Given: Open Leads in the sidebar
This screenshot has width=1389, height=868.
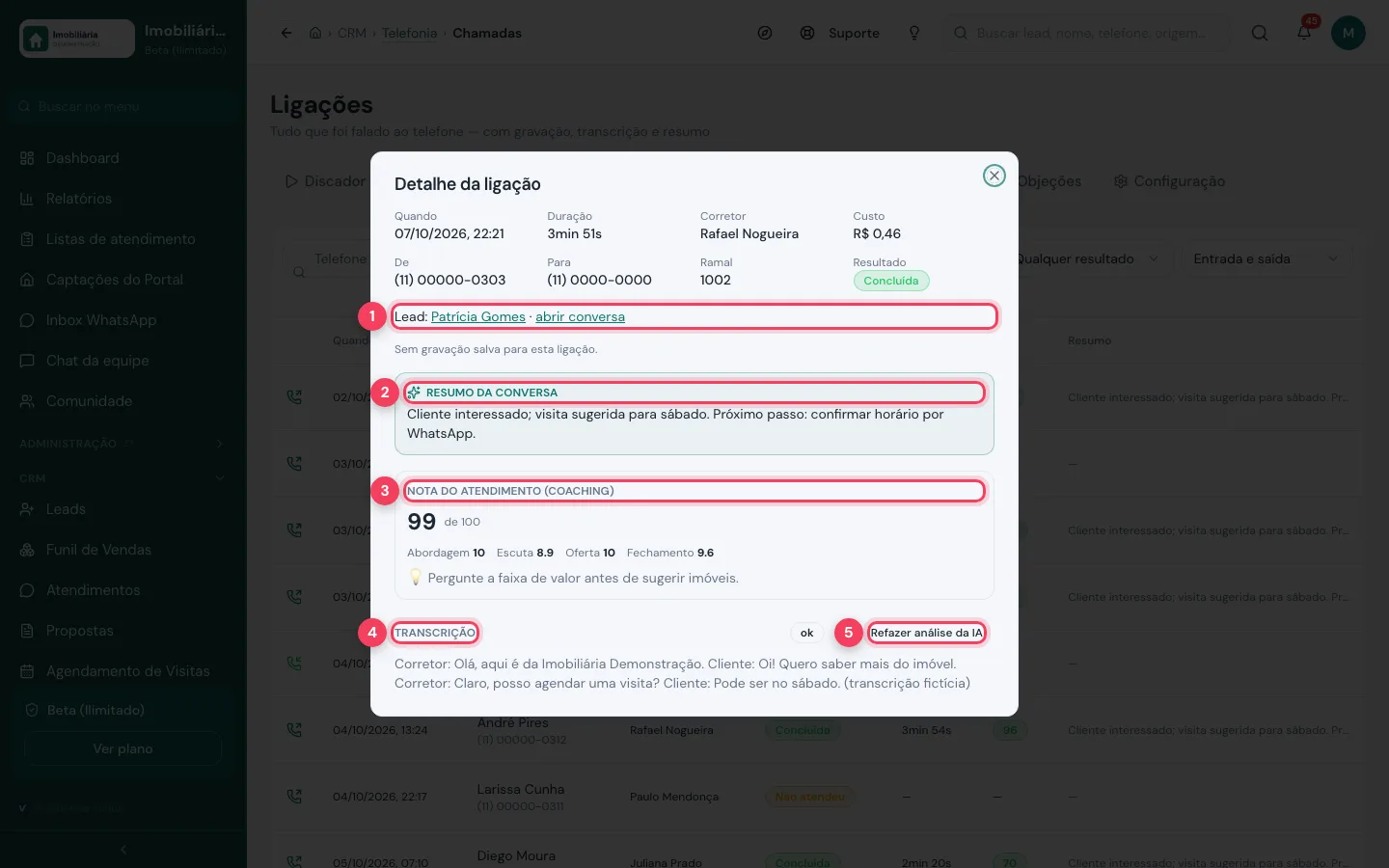Looking at the screenshot, I should [123, 509].
